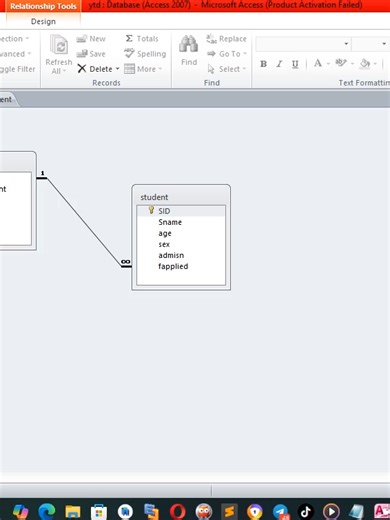Select the fapplied field in student table
Image resolution: width=390 pixels, height=520 pixels.
[x=181, y=266]
